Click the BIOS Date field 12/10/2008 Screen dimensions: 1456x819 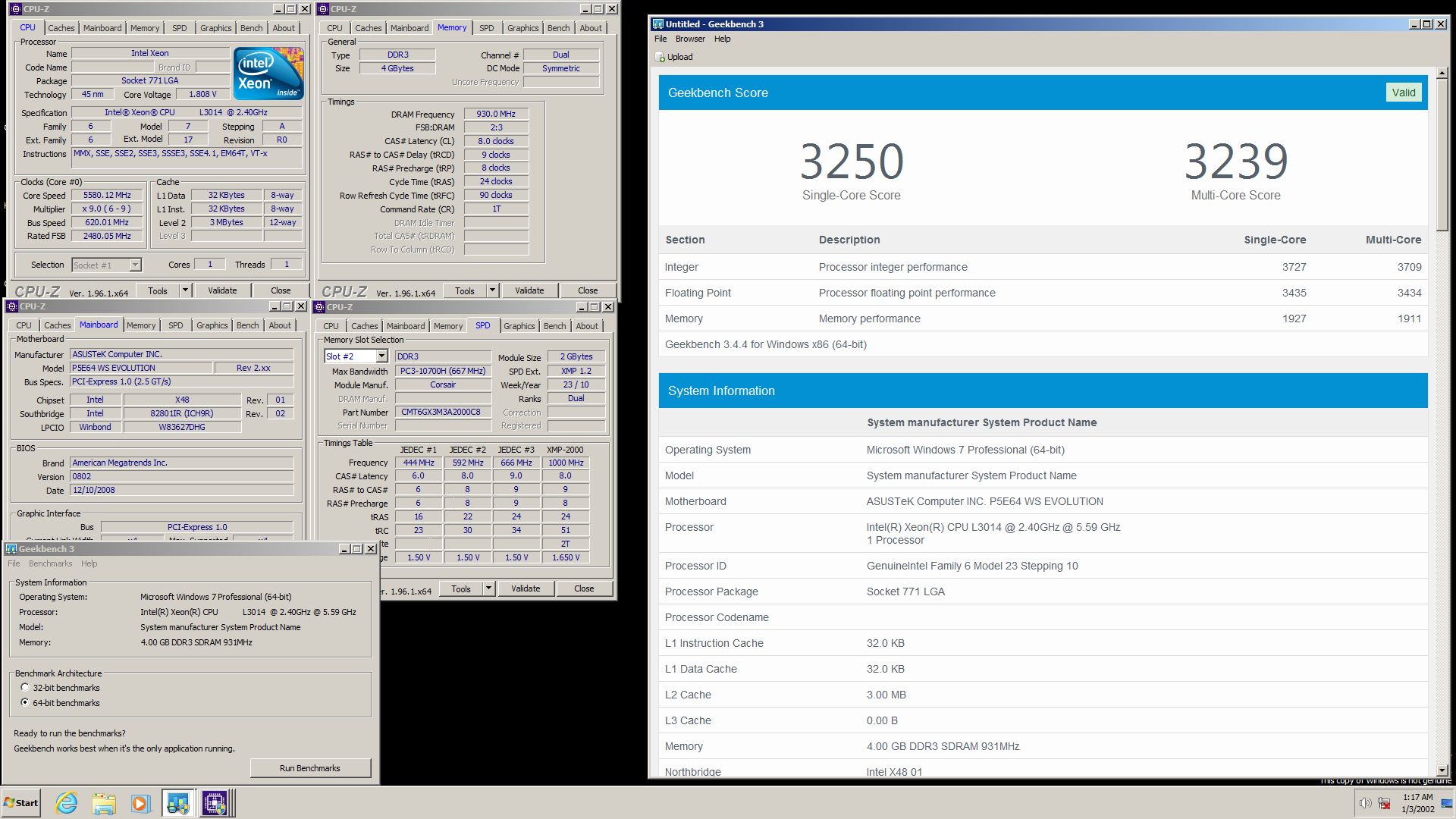(182, 490)
